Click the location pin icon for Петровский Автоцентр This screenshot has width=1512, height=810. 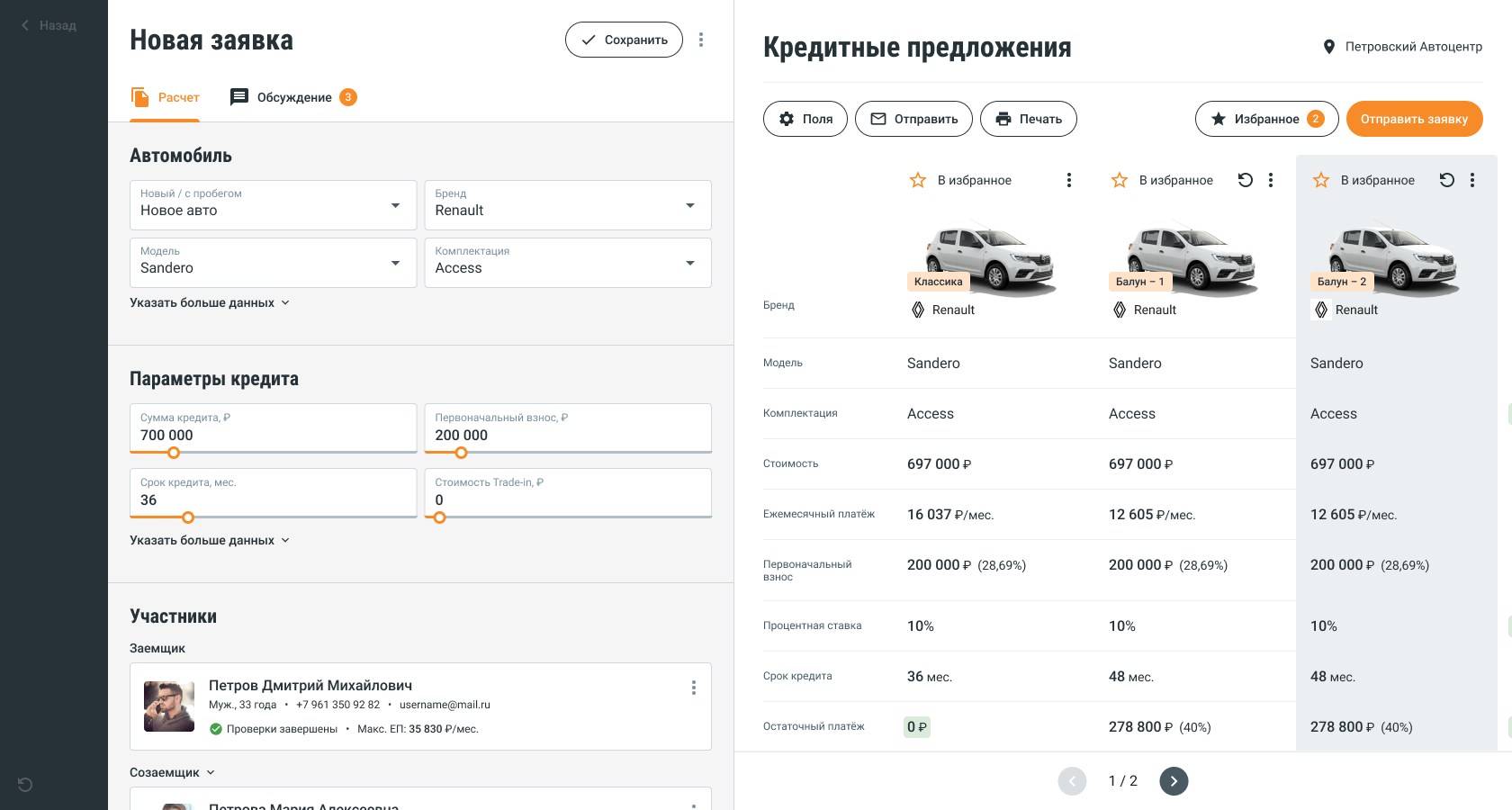point(1328,47)
